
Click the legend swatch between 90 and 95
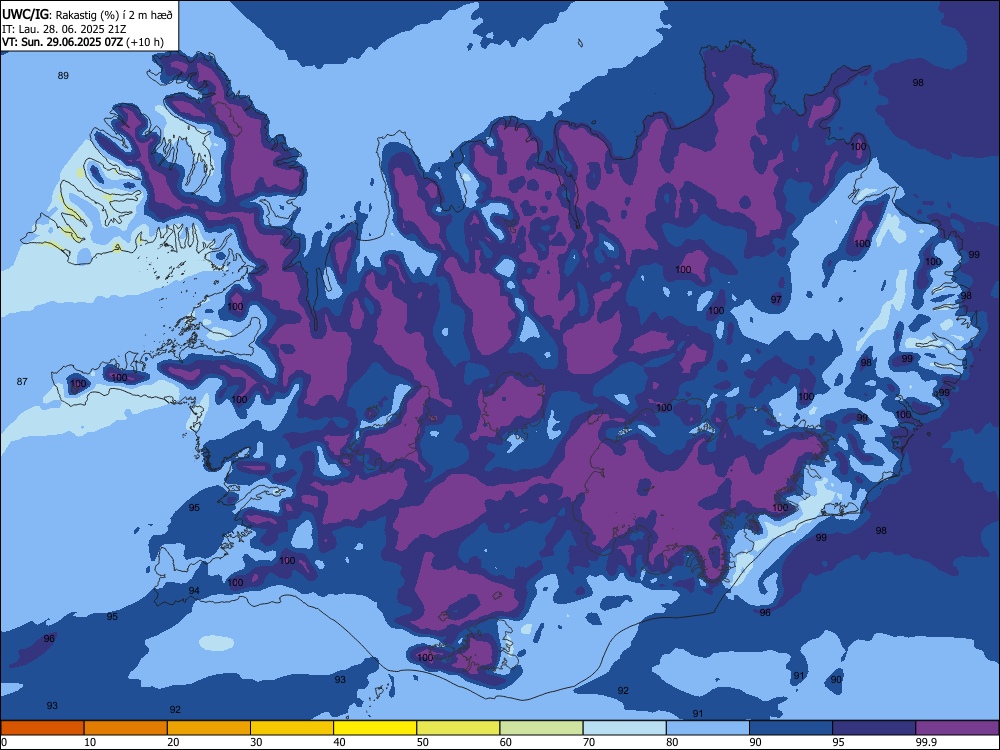tap(791, 728)
